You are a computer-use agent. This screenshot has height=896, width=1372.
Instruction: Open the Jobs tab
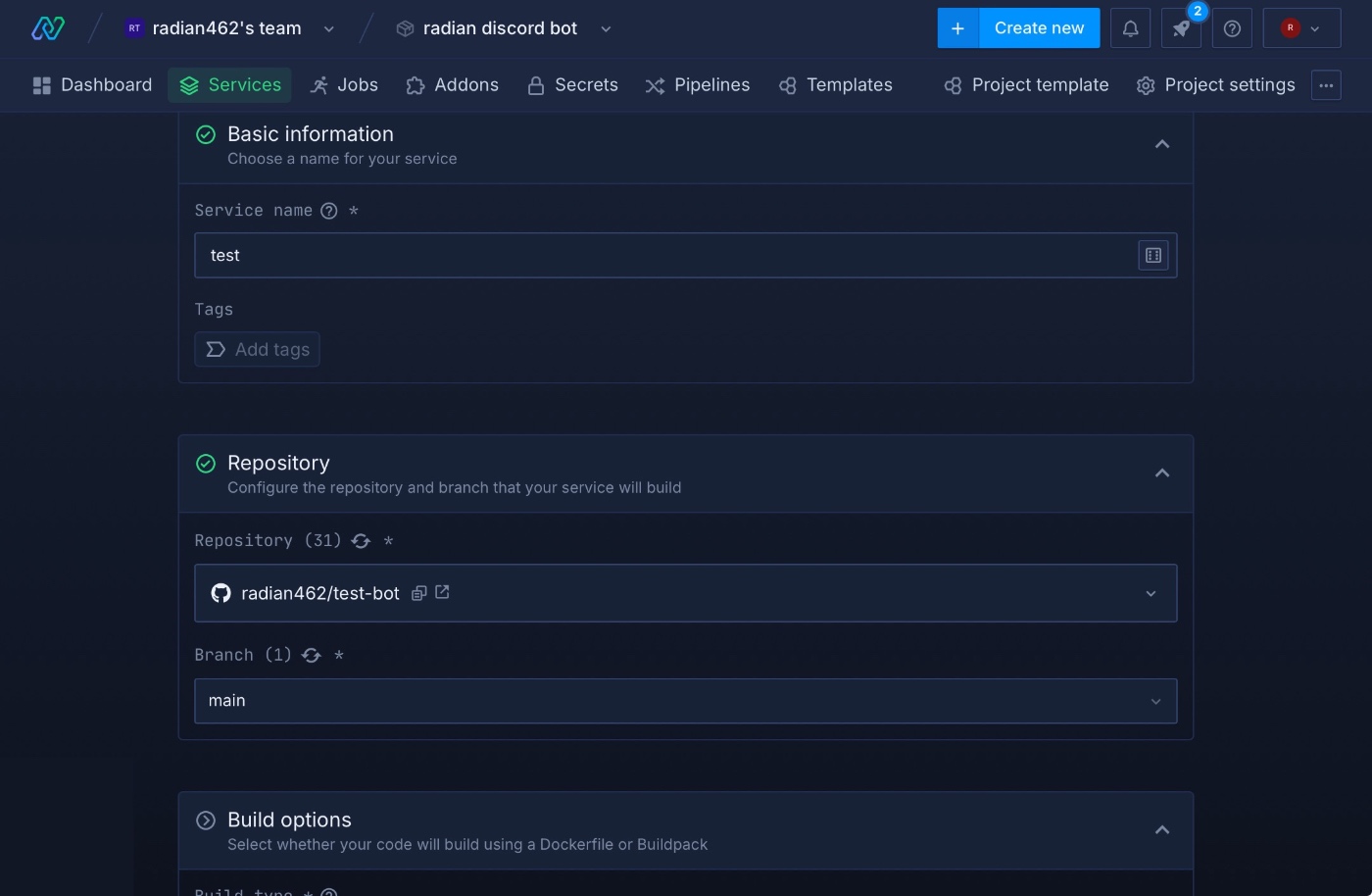[x=344, y=85]
